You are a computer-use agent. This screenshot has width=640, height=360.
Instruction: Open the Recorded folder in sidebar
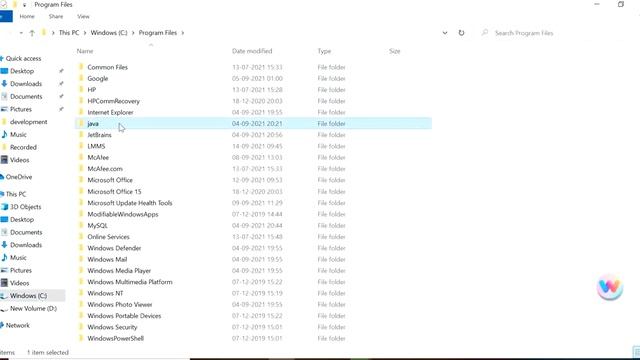(x=23, y=147)
